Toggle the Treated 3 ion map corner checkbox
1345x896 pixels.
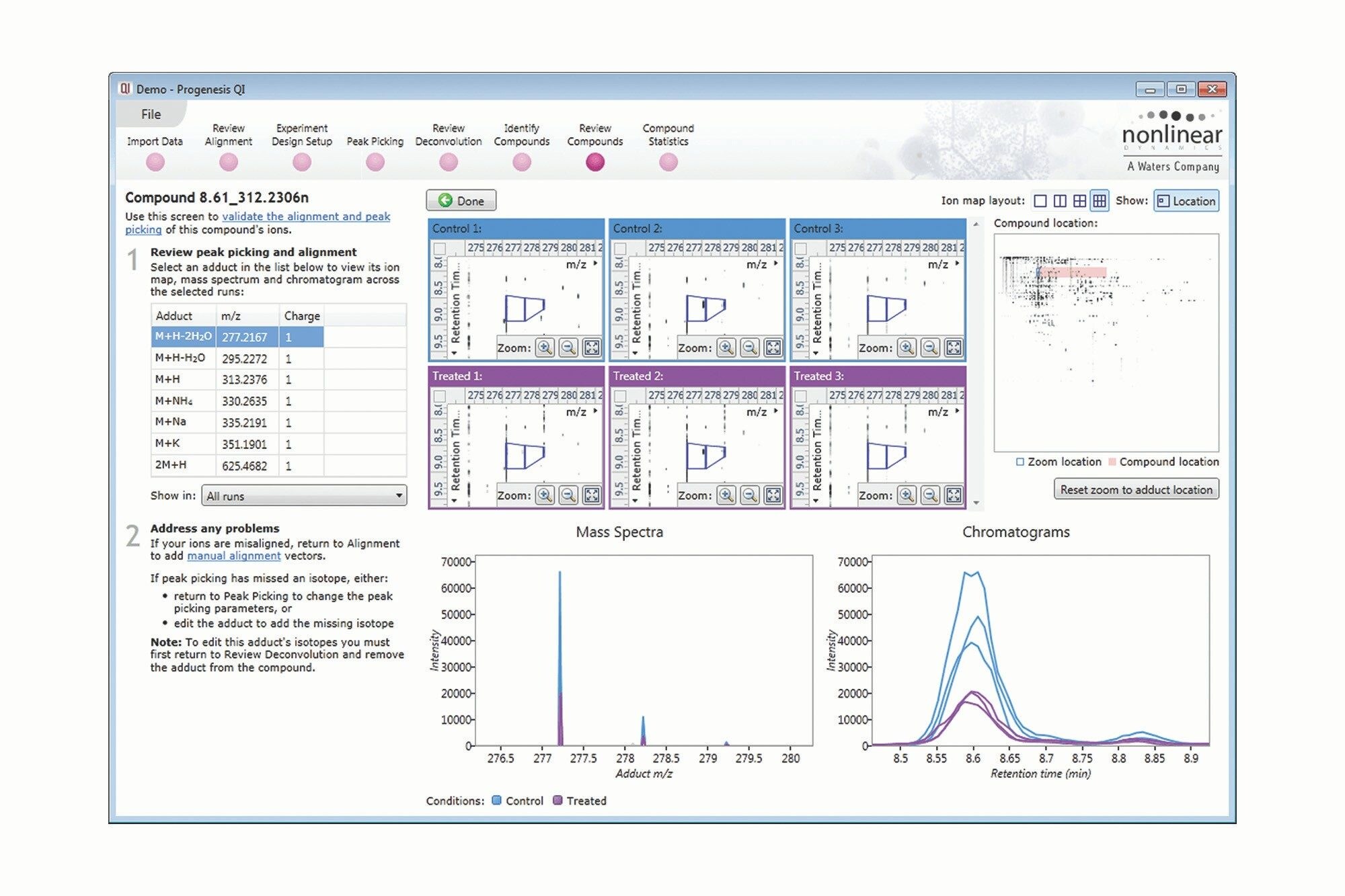[x=801, y=397]
